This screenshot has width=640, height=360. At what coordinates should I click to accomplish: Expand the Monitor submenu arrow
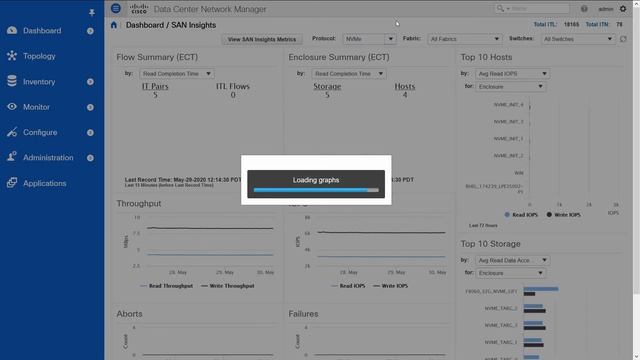90,107
